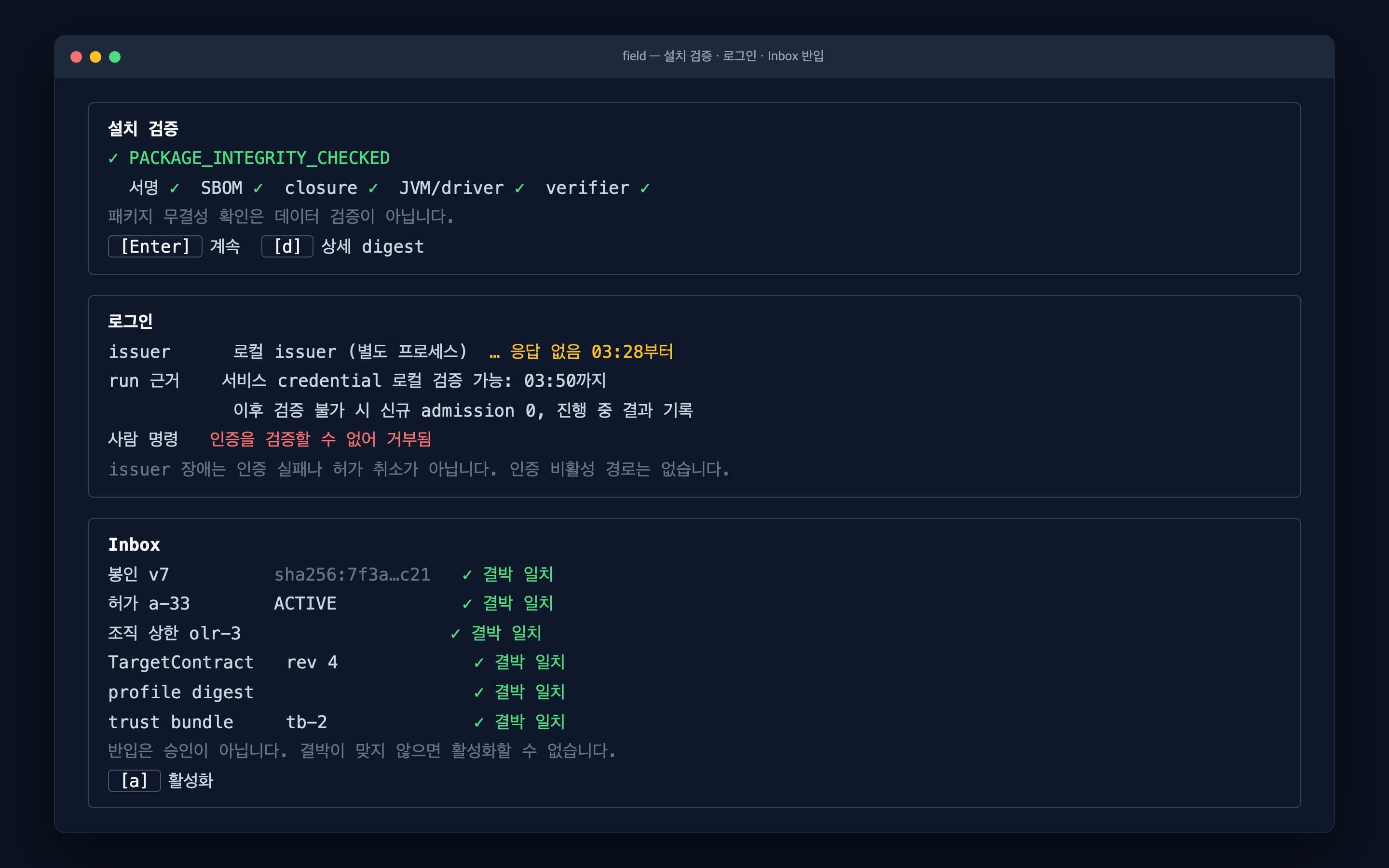The image size is (1389, 868).
Task: Click the 조직 상한 olr-3 row label
Action: coord(175,634)
